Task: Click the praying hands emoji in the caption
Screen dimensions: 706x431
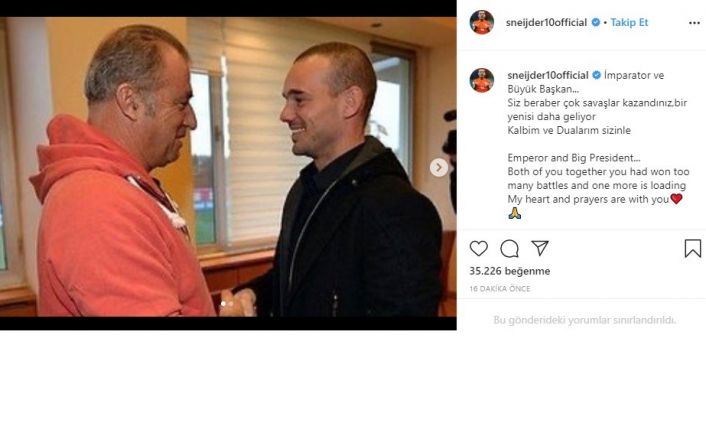Action: tap(514, 213)
